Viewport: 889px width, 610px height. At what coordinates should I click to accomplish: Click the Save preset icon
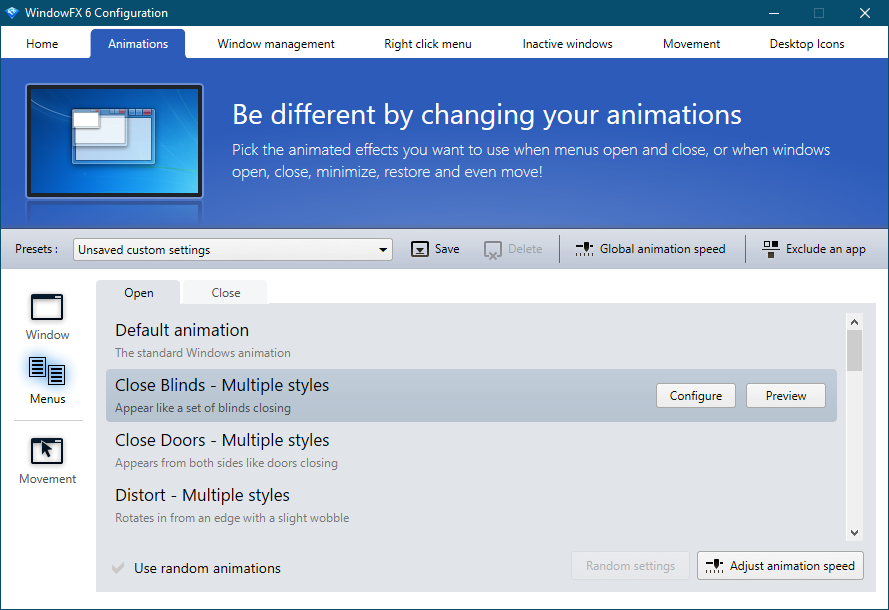(420, 249)
